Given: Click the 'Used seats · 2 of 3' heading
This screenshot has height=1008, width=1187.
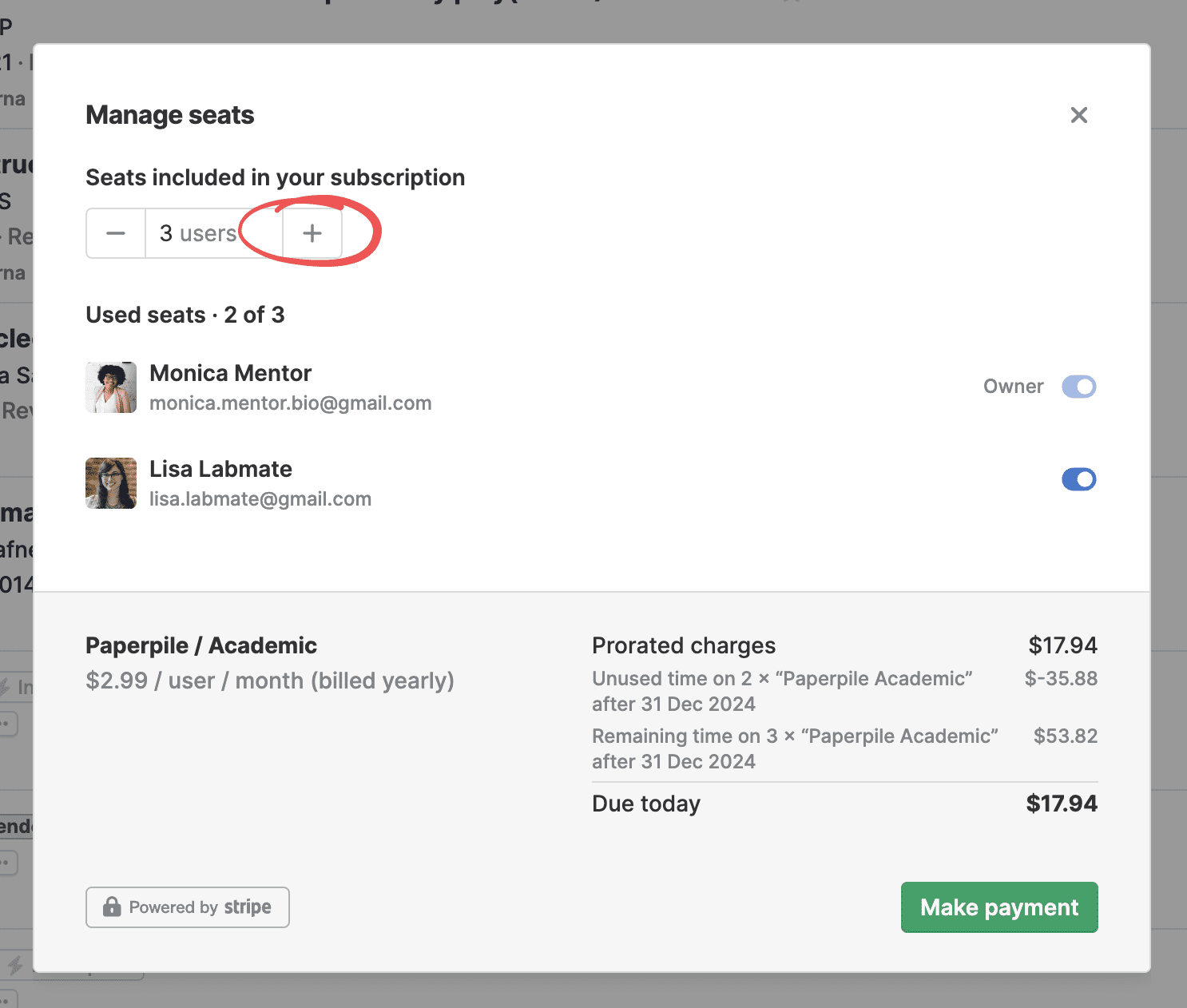Looking at the screenshot, I should (x=185, y=315).
